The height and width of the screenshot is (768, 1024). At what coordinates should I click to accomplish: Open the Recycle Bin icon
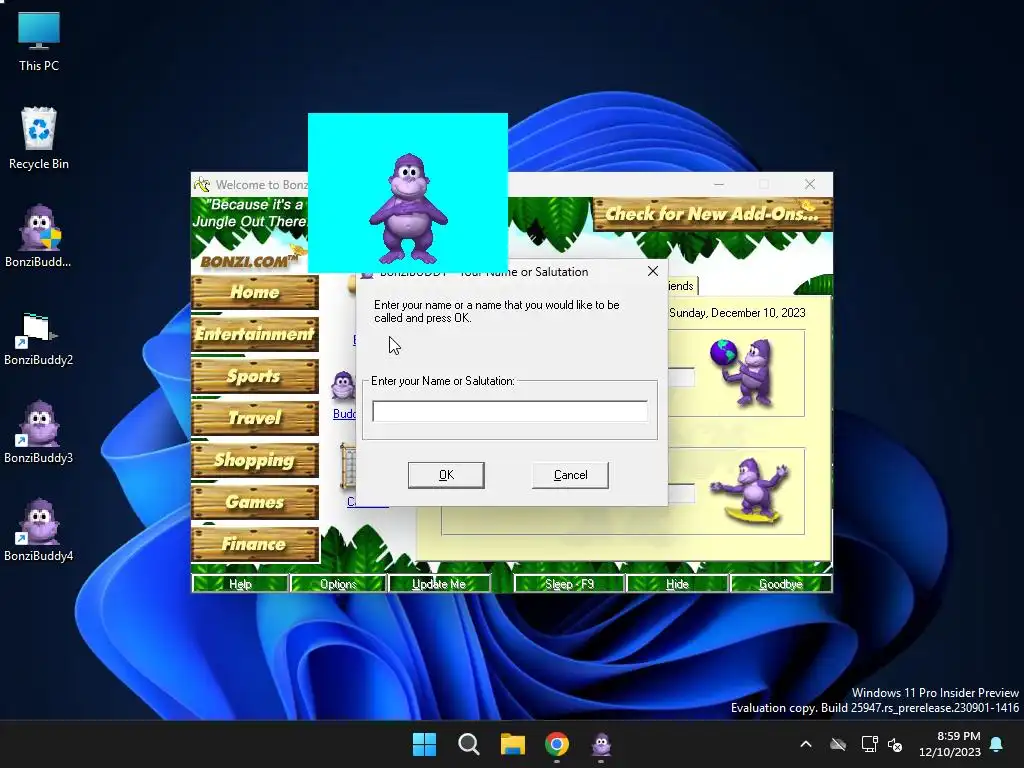coord(39,138)
